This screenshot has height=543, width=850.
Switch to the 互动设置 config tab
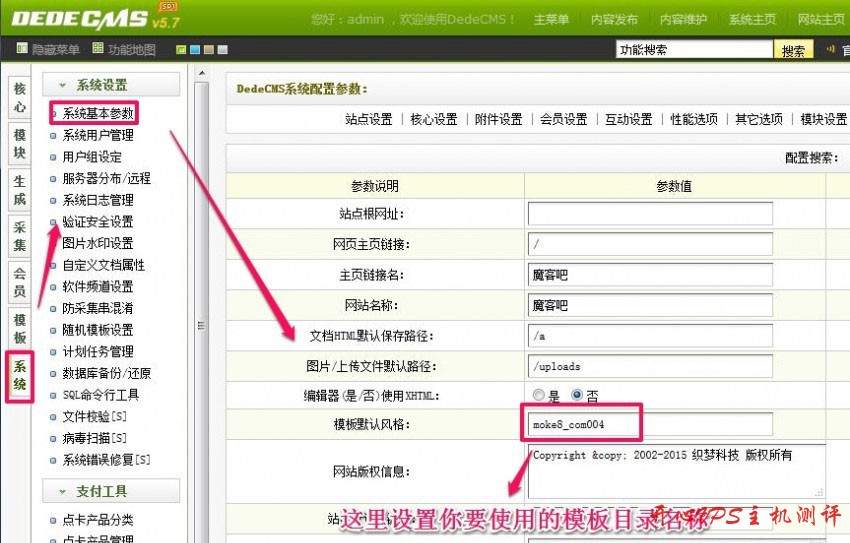coord(629,119)
